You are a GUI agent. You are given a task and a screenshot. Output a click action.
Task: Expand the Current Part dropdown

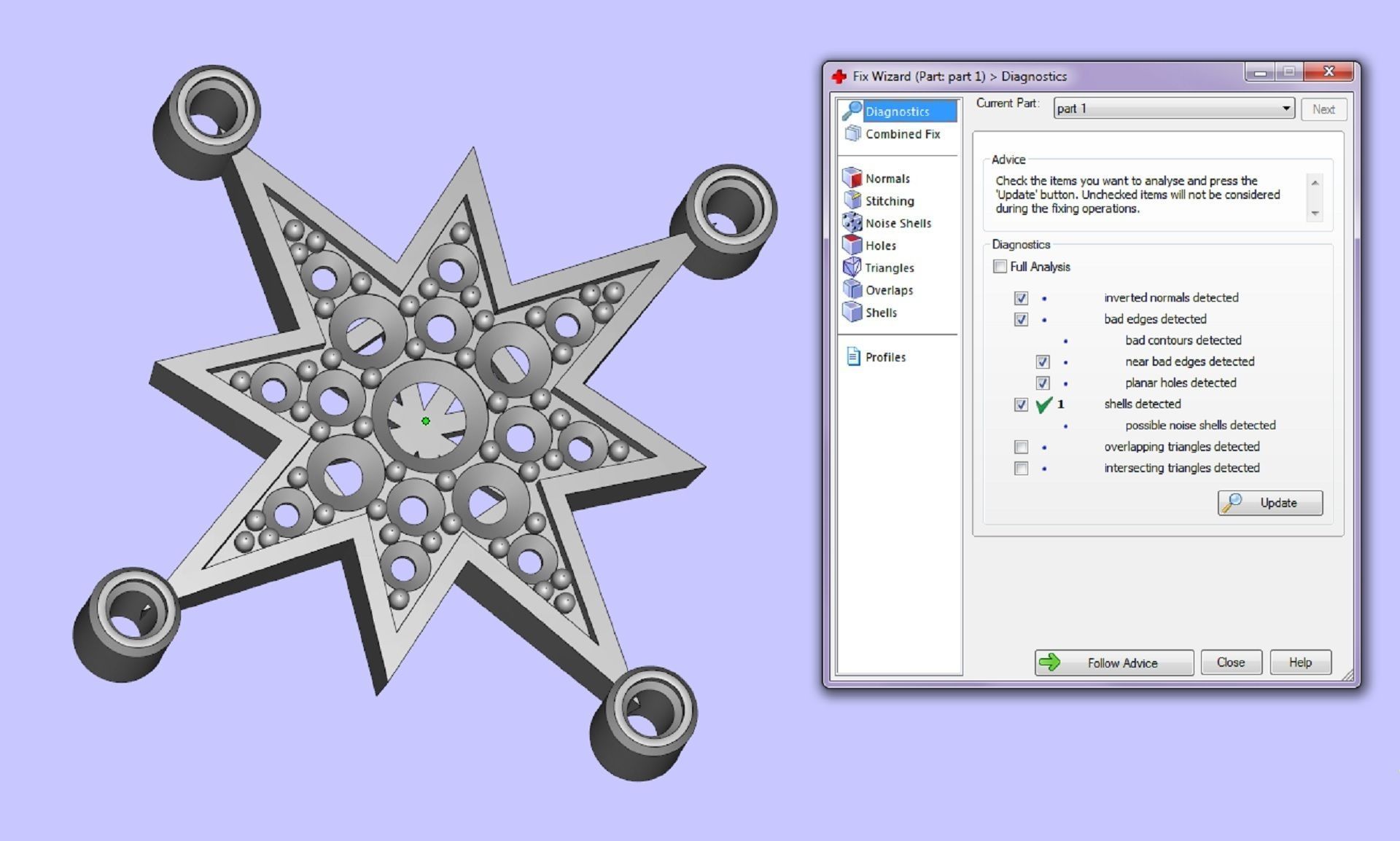tap(1286, 109)
